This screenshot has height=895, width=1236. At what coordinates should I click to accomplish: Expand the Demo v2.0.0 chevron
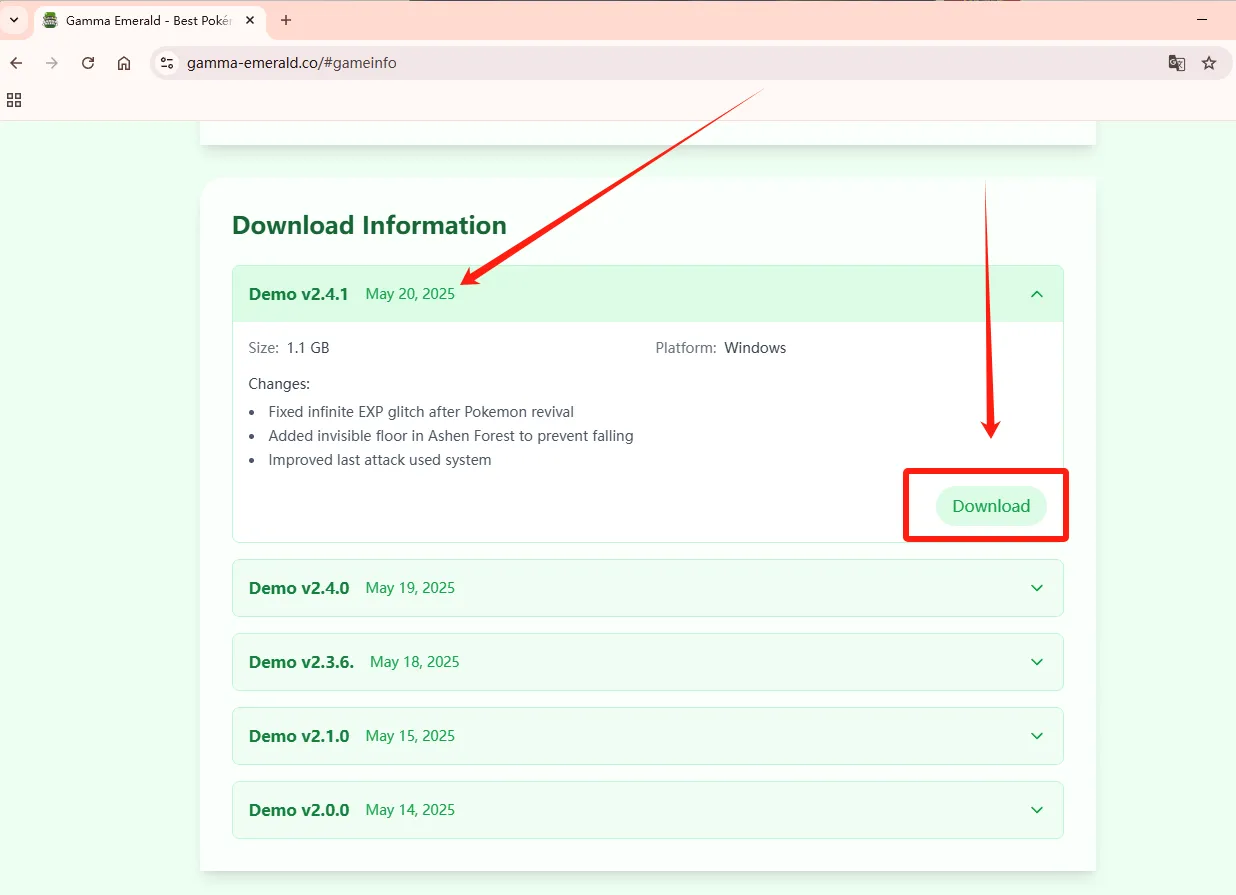point(1037,810)
